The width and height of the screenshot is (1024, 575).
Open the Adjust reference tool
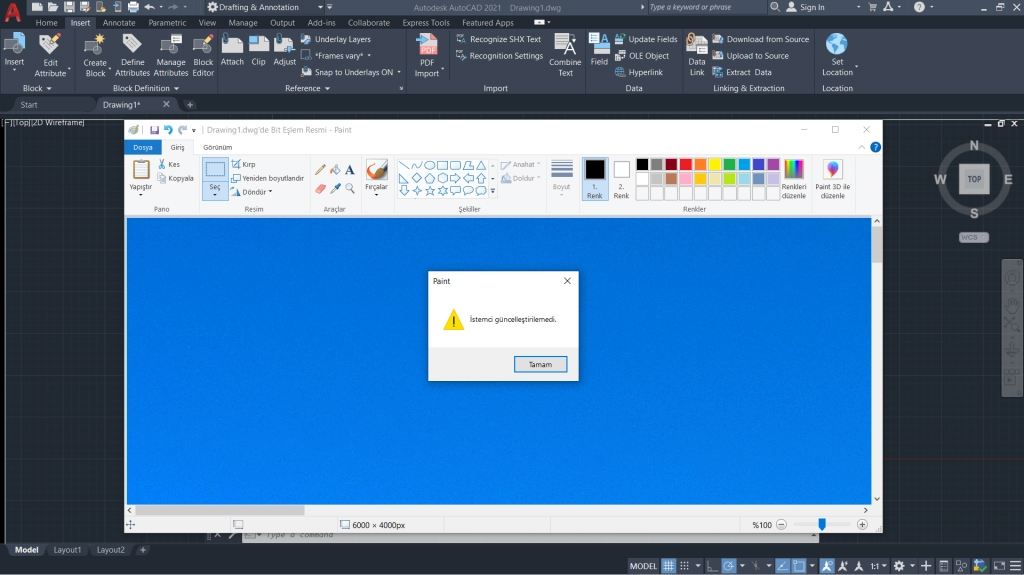pos(284,44)
